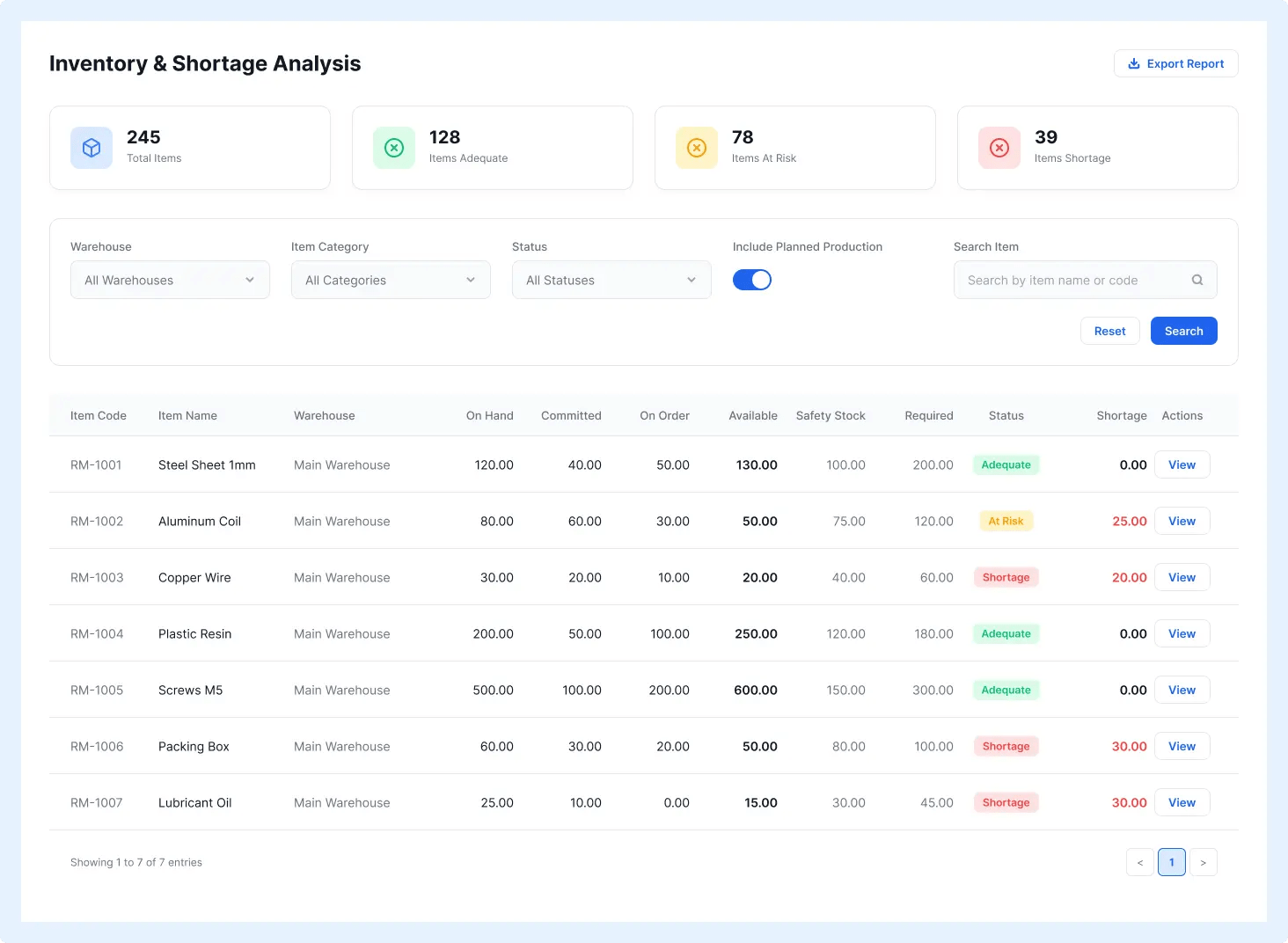The image size is (1288, 943).
Task: Toggle Include Planned Production switch
Action: tap(752, 280)
